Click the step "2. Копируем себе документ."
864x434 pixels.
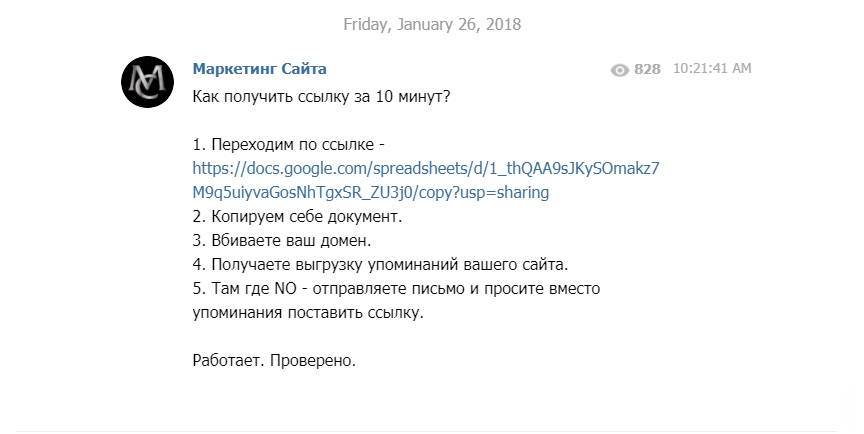295,216
